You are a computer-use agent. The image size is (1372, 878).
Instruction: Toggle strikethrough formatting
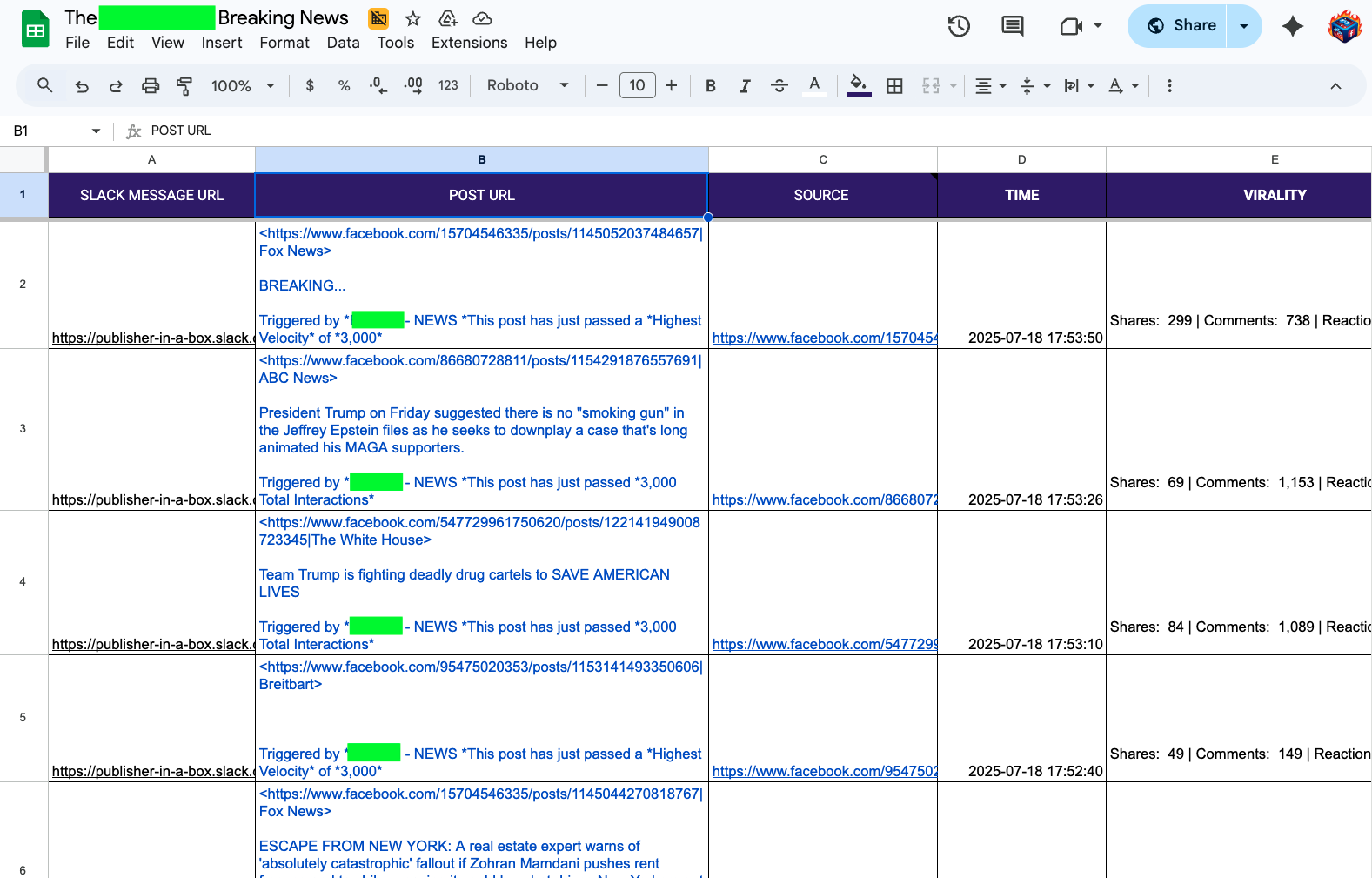[780, 85]
